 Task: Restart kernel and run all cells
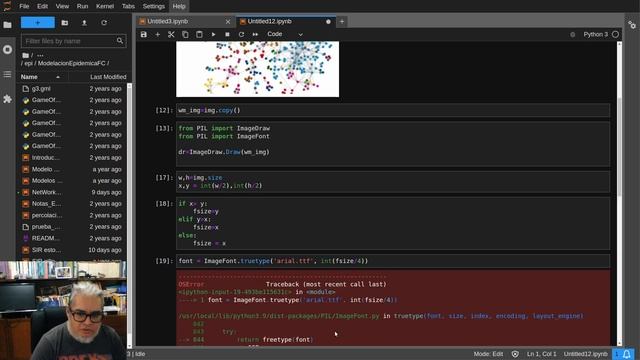point(255,34)
